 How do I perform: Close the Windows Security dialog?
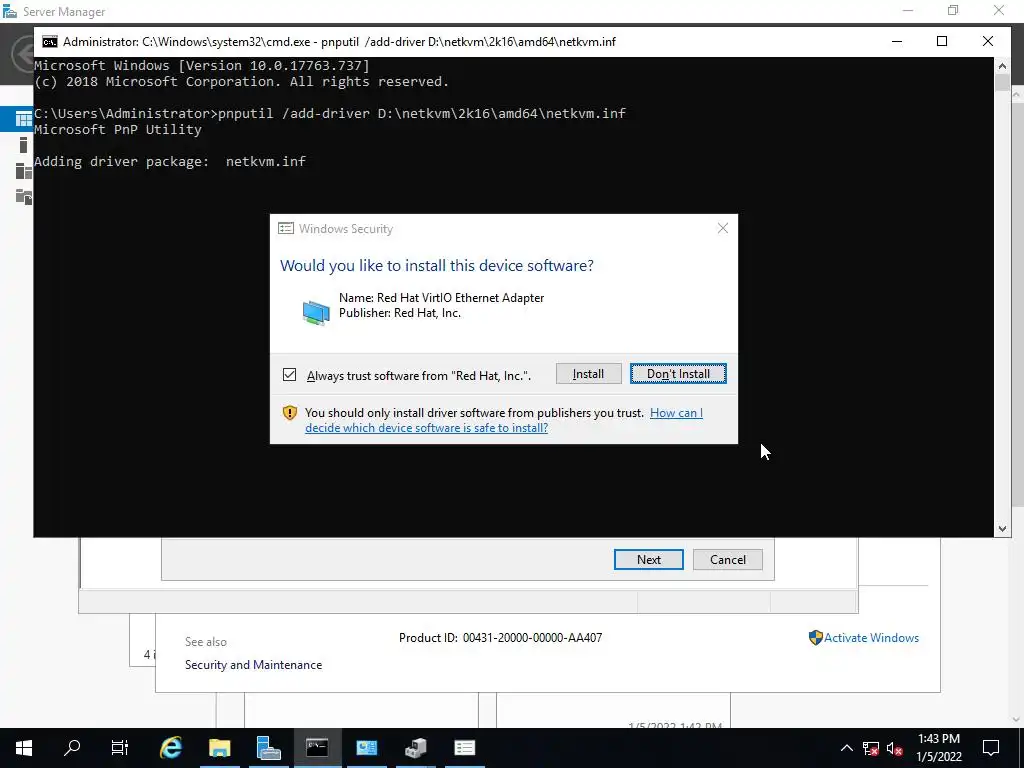pyautogui.click(x=722, y=228)
